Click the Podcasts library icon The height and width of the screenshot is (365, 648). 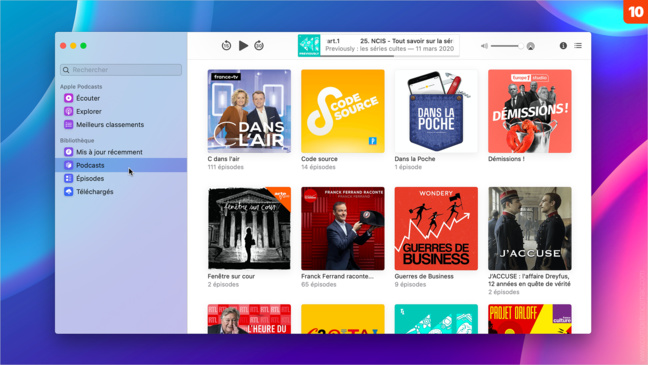[x=69, y=165]
